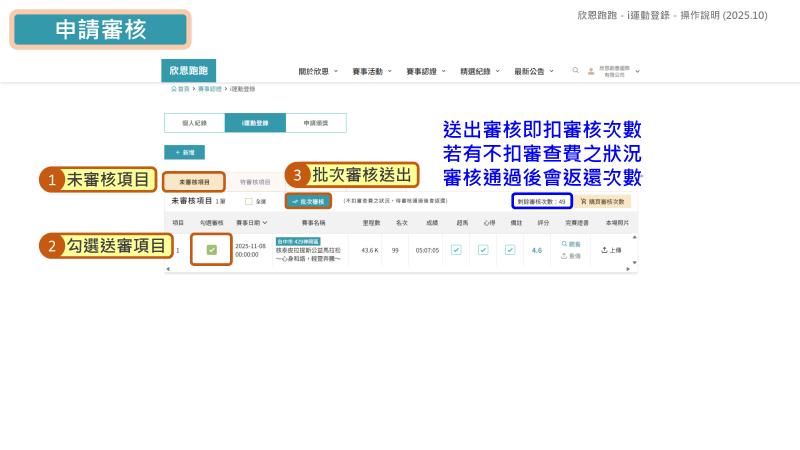
Task: Click the 欣恩跑跑 site logo
Action: tap(188, 71)
